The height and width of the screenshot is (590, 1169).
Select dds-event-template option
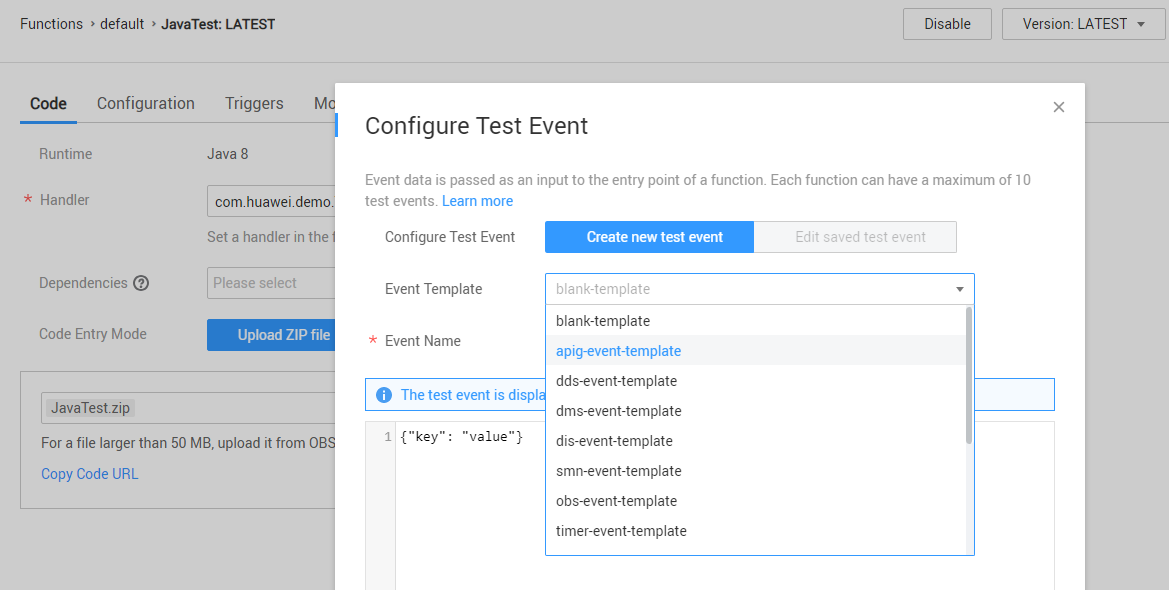tap(616, 381)
